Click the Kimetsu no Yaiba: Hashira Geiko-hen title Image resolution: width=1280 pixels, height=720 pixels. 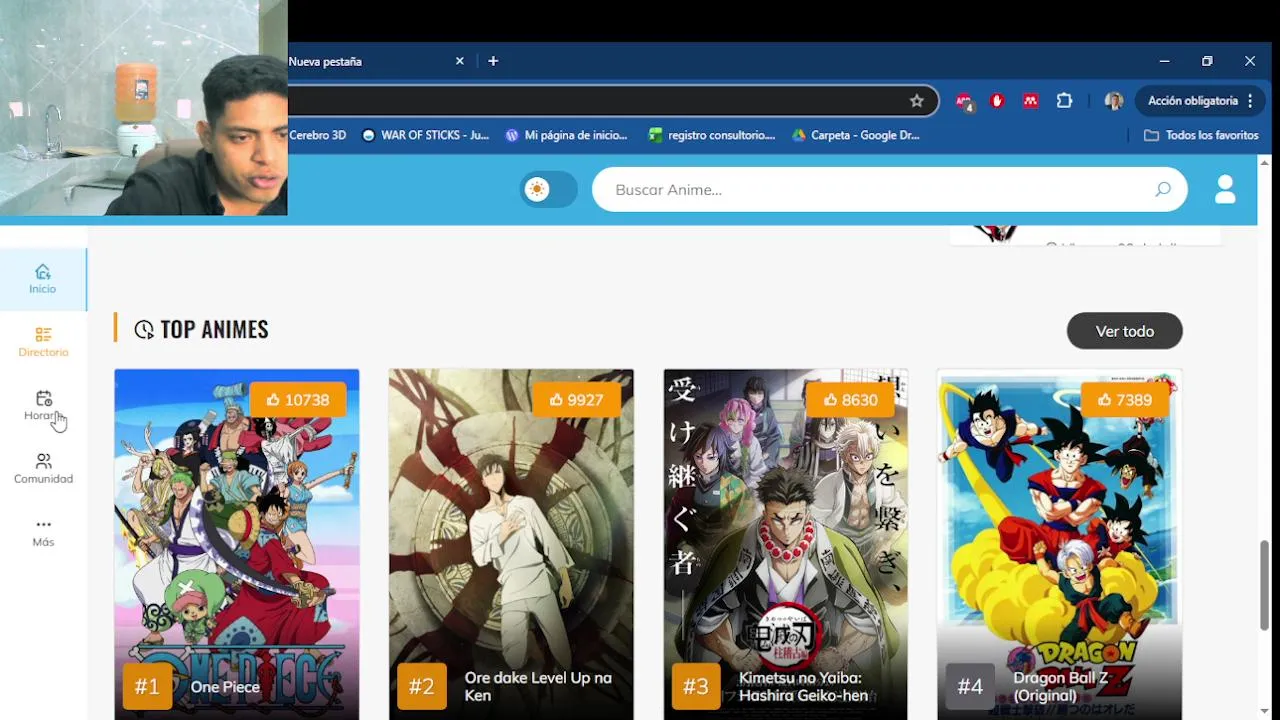click(803, 687)
